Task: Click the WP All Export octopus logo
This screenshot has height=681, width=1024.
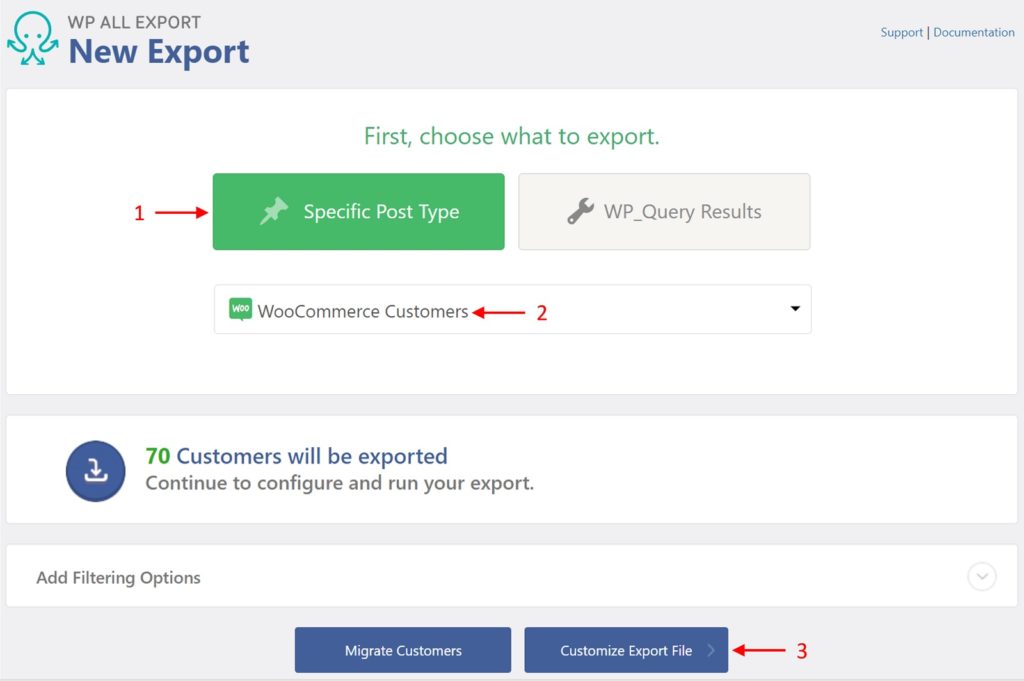Action: coord(33,37)
